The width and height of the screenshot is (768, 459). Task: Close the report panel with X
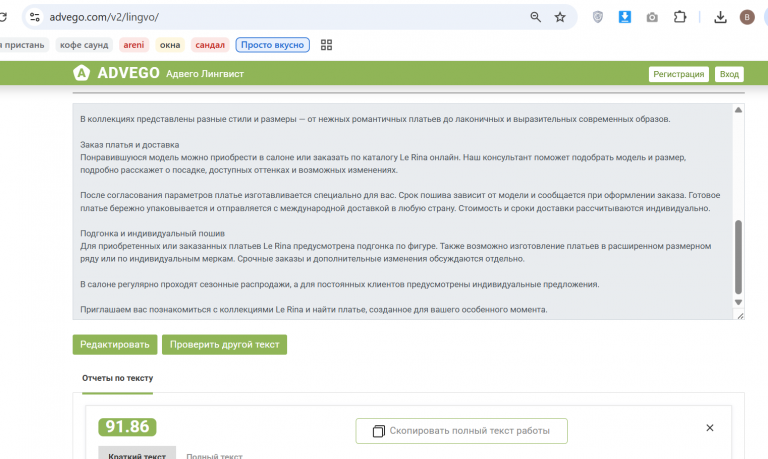(710, 428)
